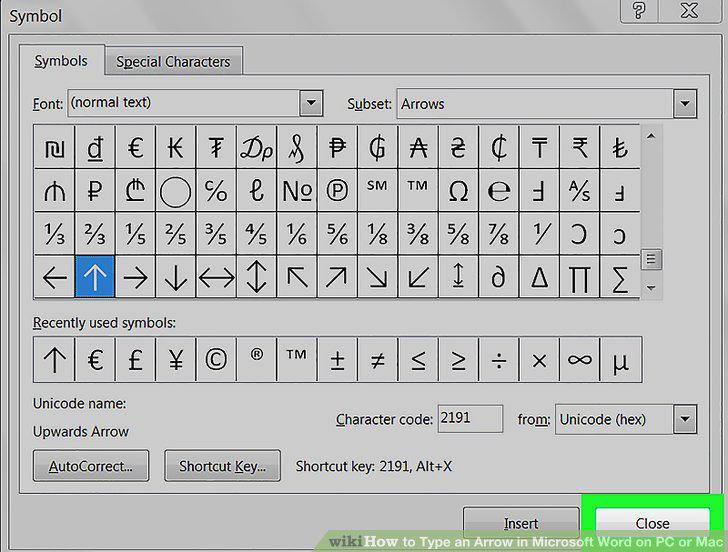
Task: Pick less-or-equal ≤ from recently used symbols
Action: pyautogui.click(x=418, y=360)
